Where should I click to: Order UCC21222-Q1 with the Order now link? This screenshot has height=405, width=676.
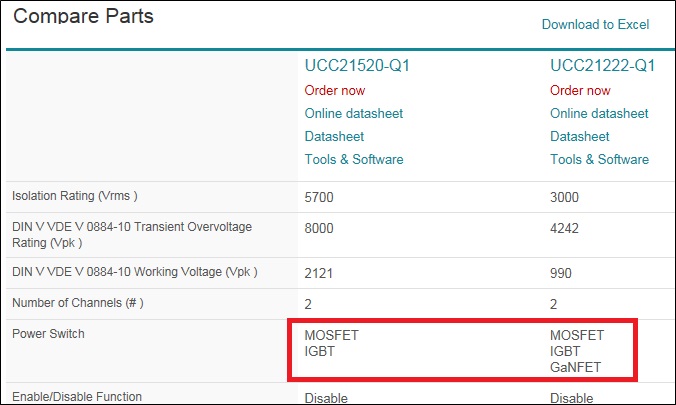pos(580,91)
